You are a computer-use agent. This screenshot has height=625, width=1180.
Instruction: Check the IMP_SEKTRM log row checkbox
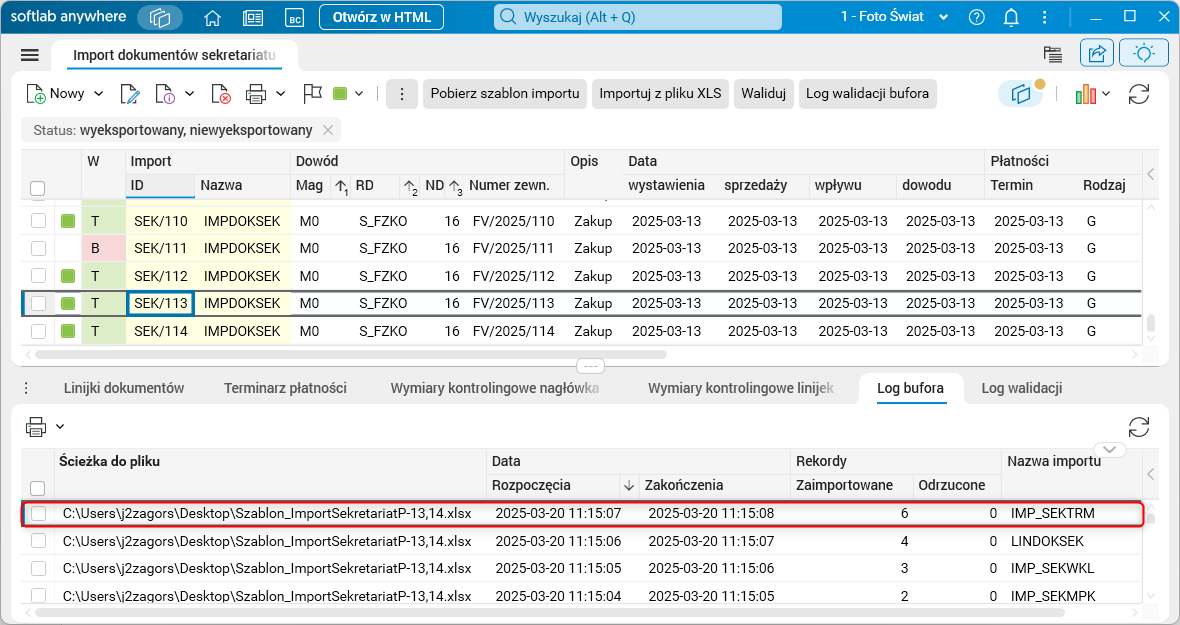38,514
